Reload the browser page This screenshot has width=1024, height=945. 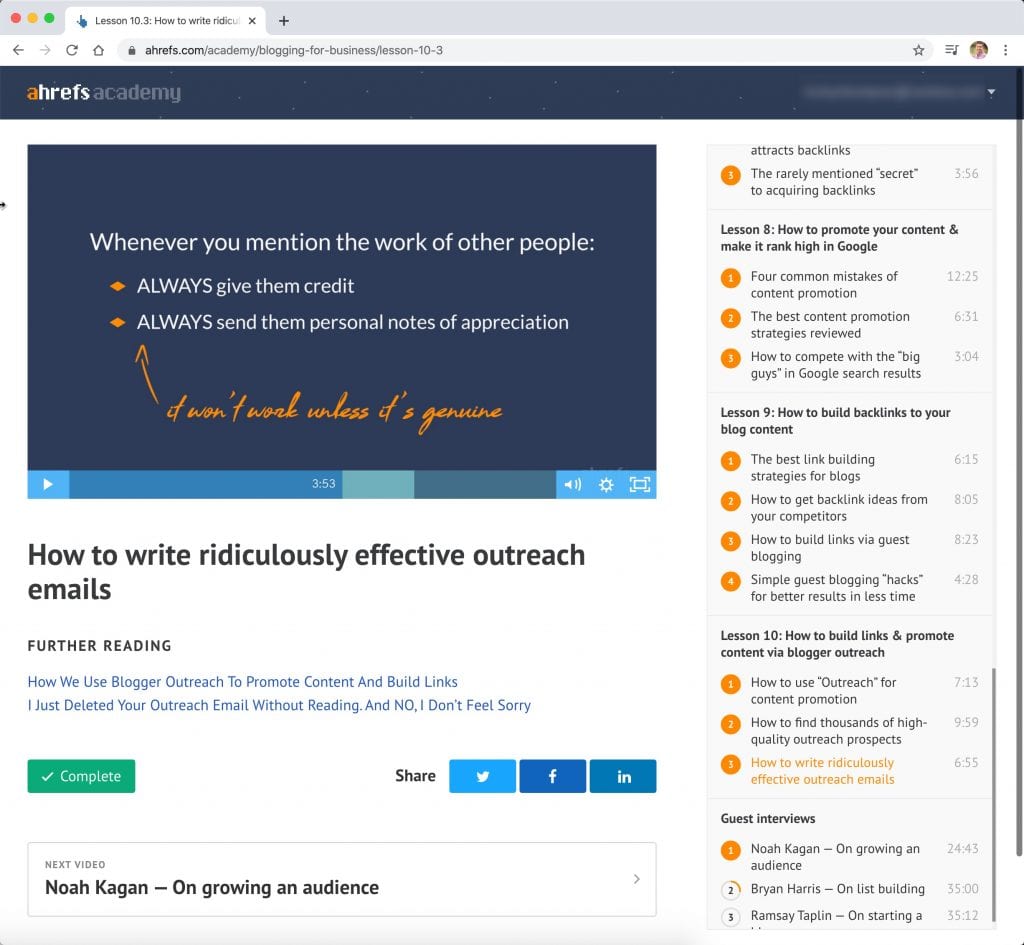(x=72, y=50)
